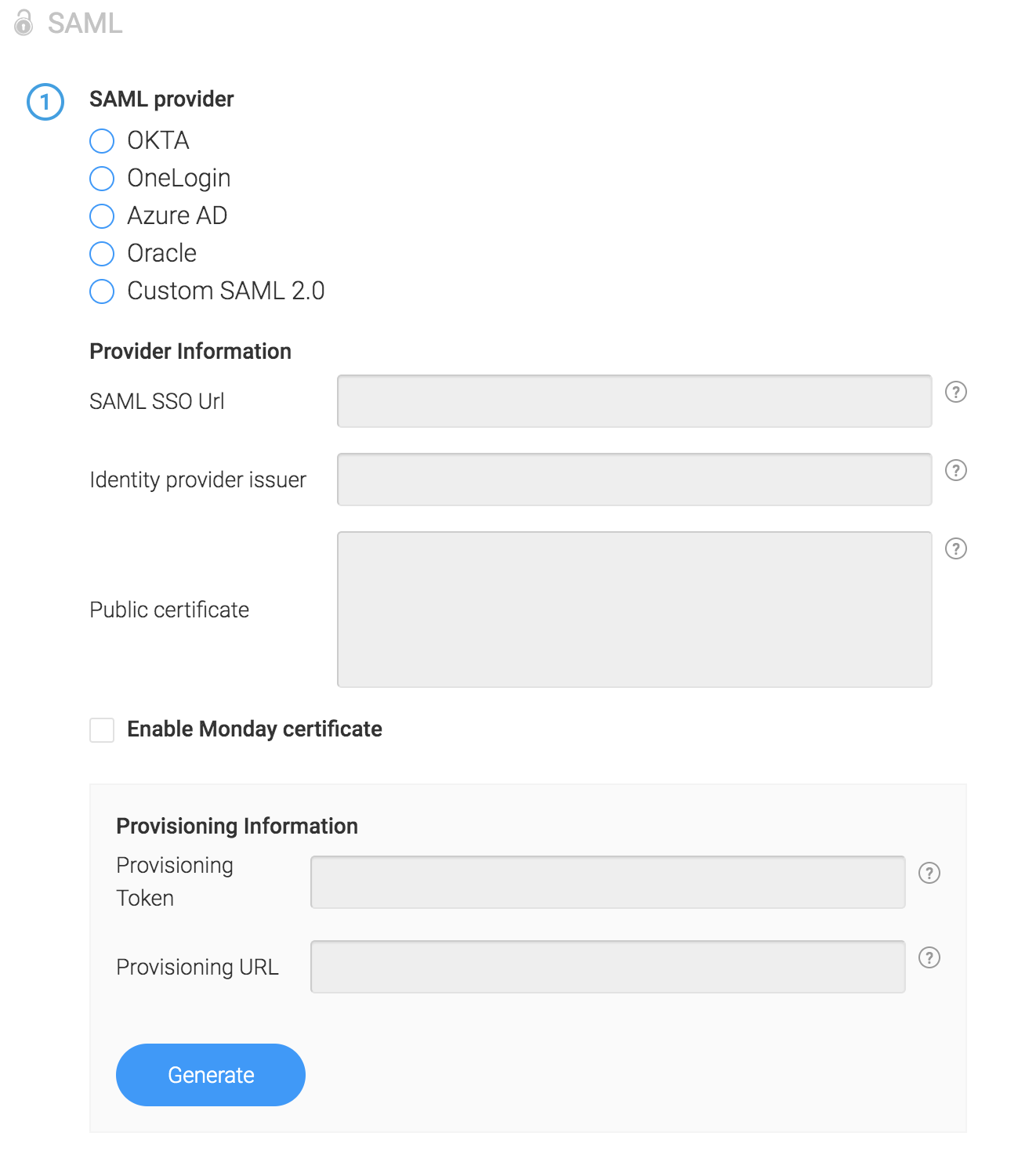Open help icon for SAML SSO Url
The width and height of the screenshot is (1036, 1158).
(955, 392)
